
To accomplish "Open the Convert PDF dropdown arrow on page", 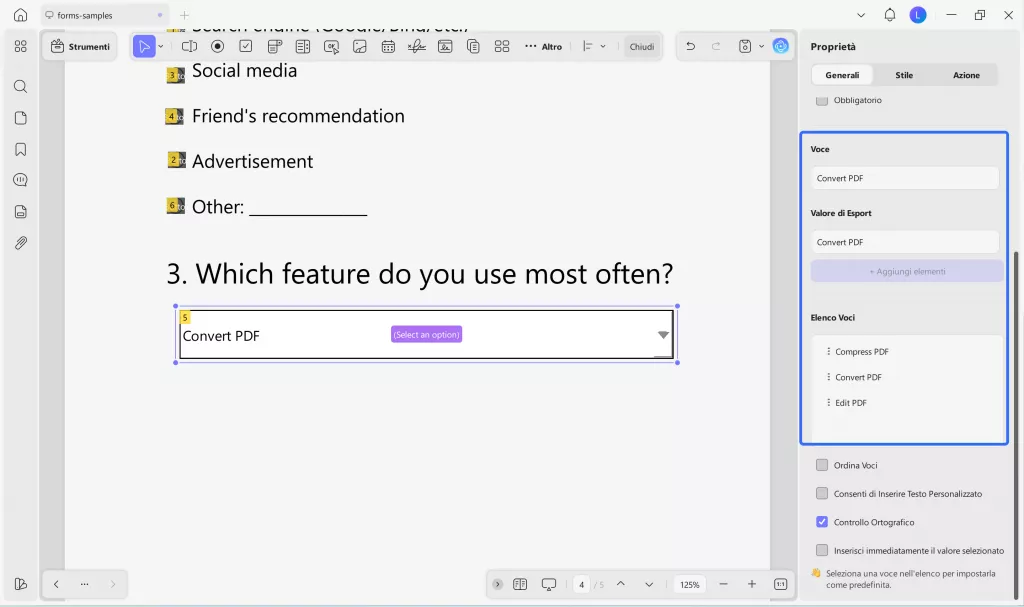I will click(x=663, y=335).
